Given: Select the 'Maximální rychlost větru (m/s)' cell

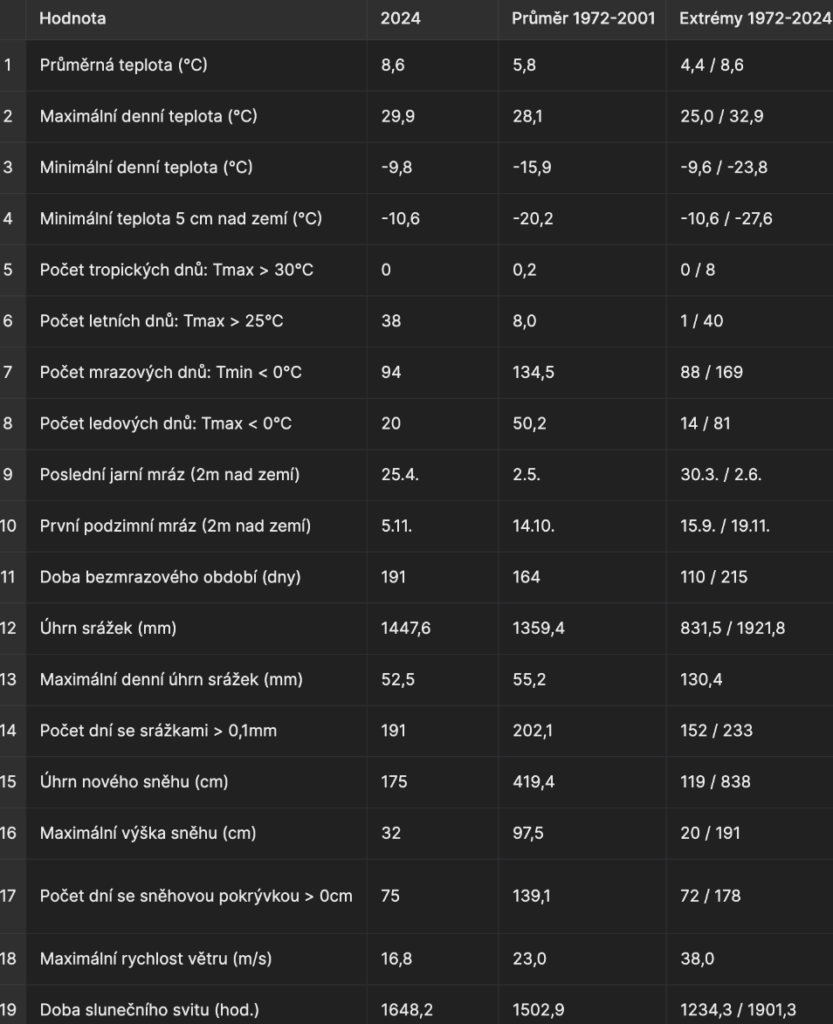Looking at the screenshot, I should point(155,959).
